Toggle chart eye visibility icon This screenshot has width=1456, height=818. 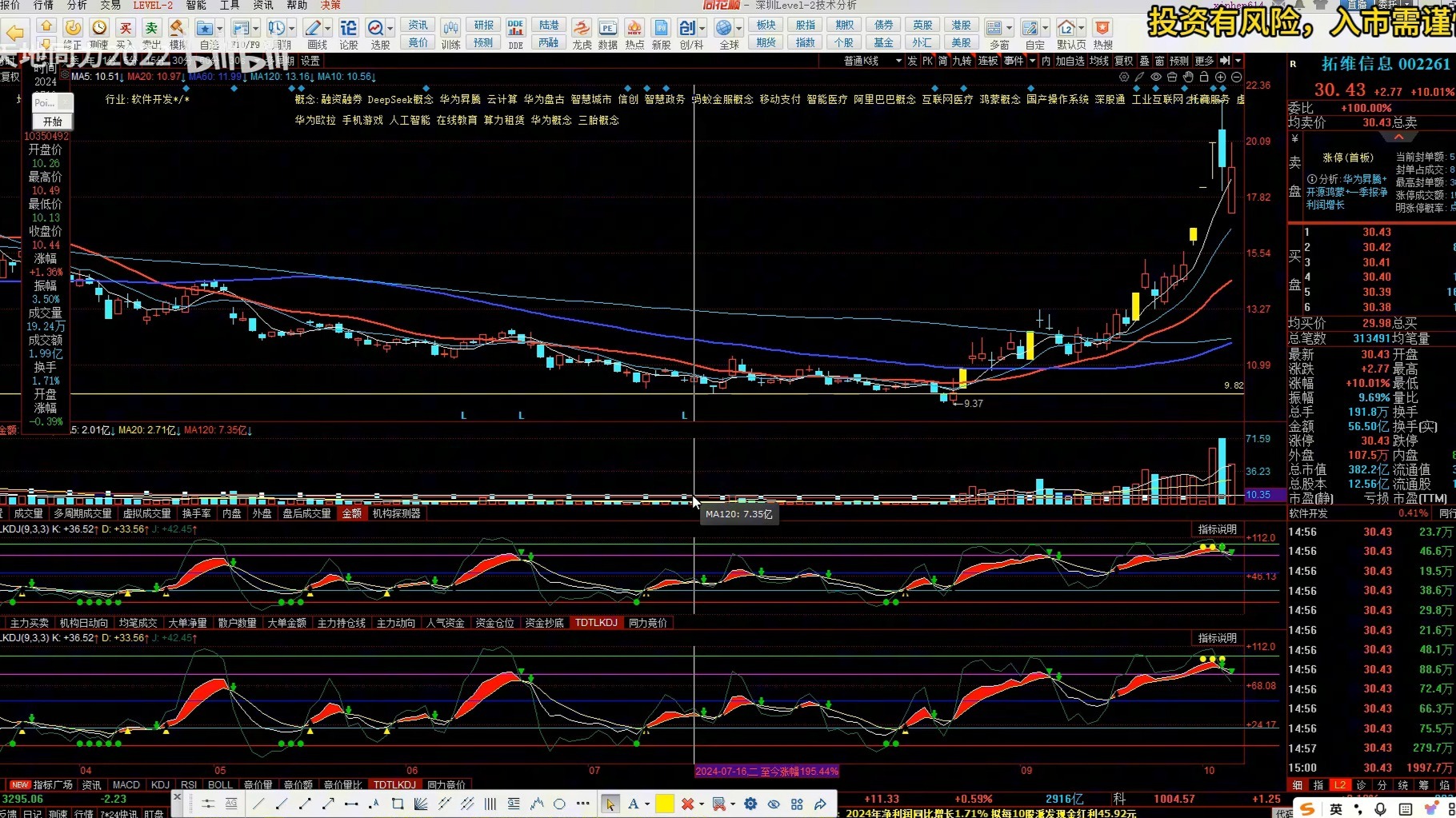pyautogui.click(x=1156, y=78)
